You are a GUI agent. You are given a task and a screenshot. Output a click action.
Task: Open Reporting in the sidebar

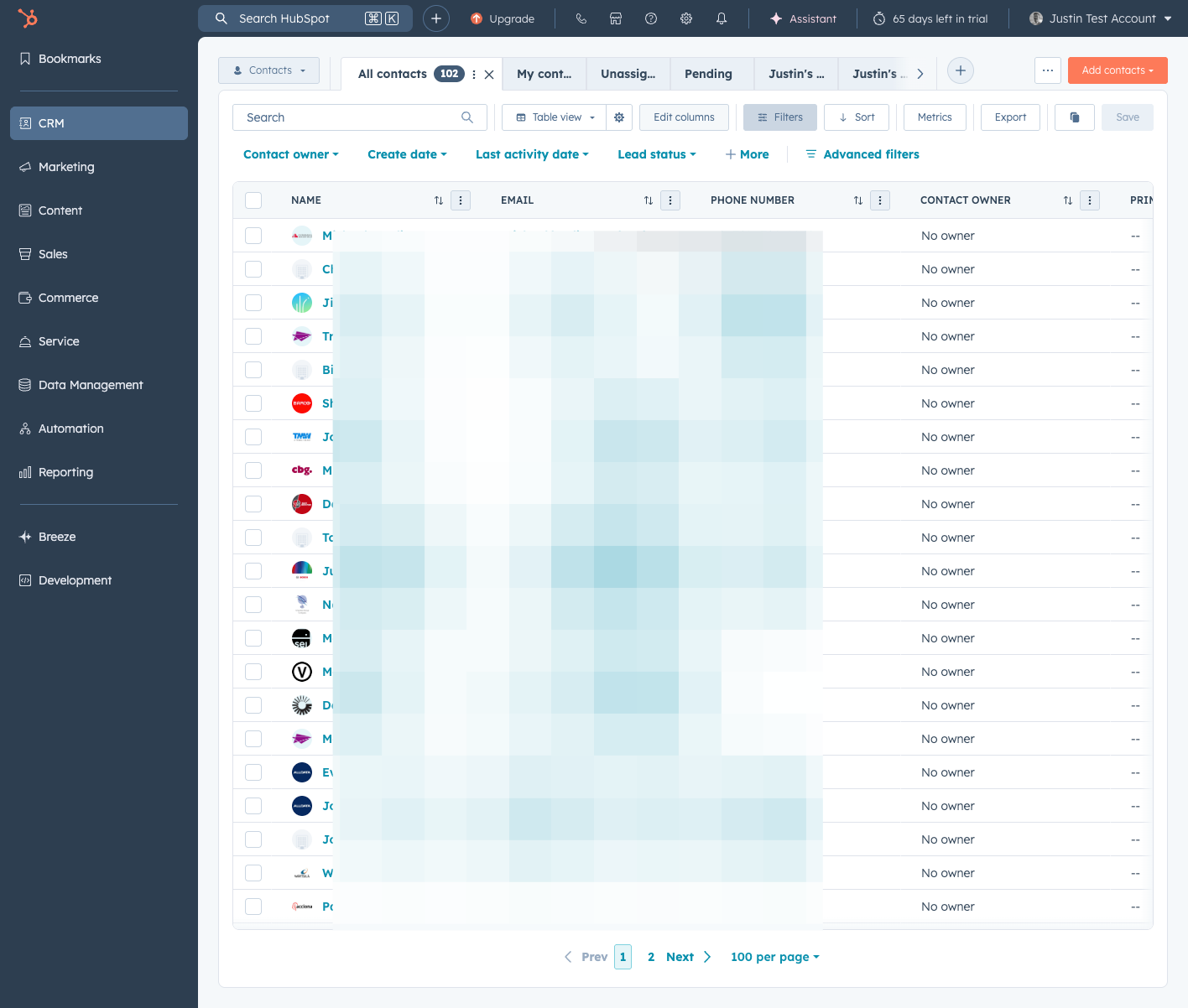[x=99, y=472]
